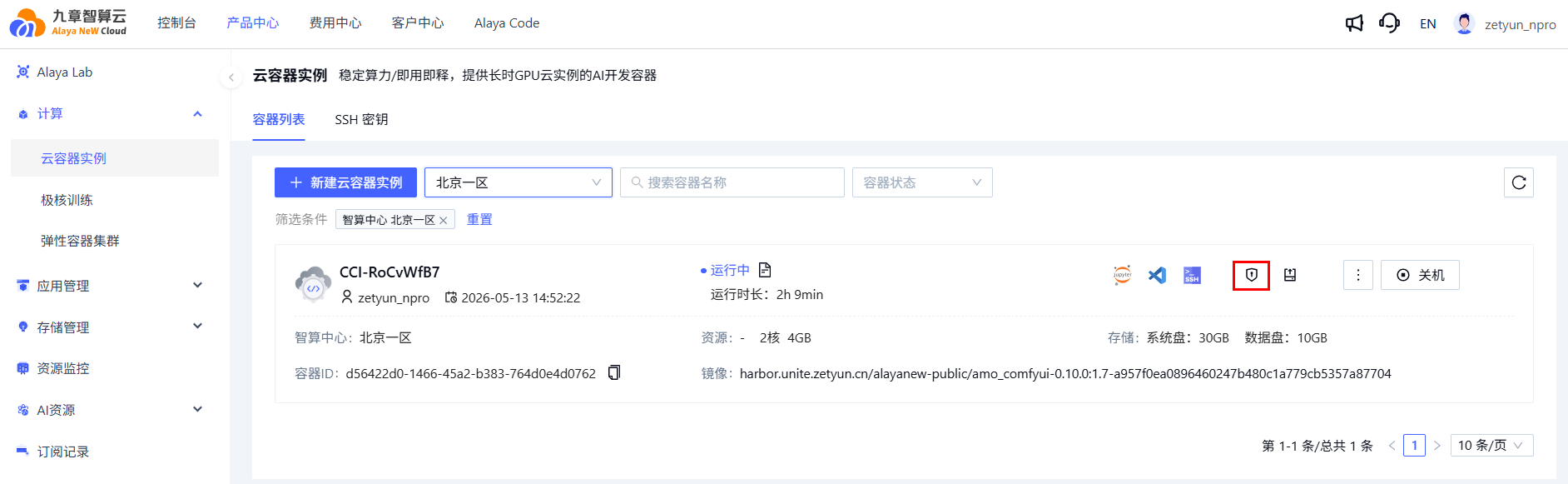
Task: Open the SSH connection icon
Action: [1192, 275]
